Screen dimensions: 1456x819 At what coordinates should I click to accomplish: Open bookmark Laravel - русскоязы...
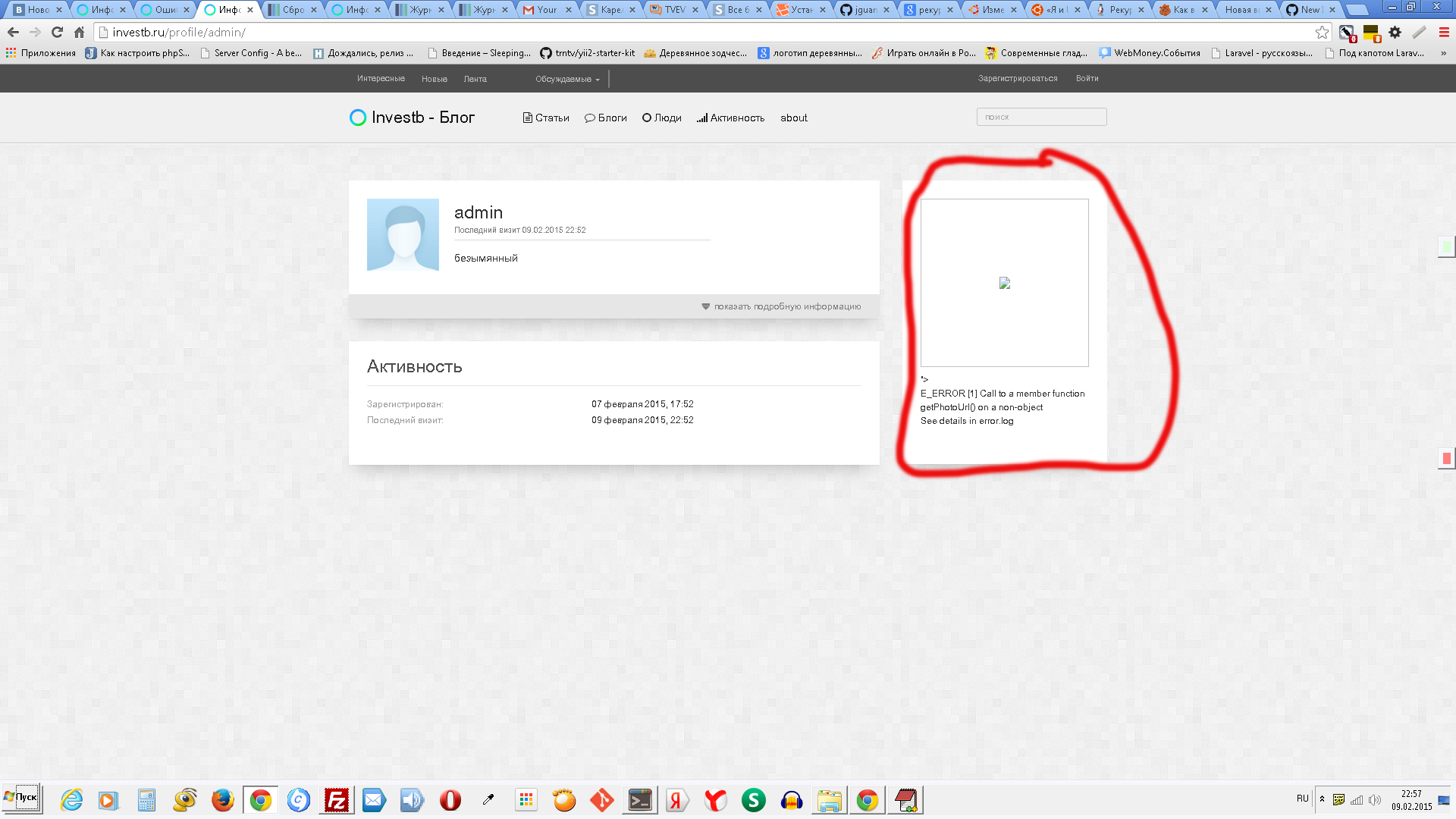(1262, 53)
